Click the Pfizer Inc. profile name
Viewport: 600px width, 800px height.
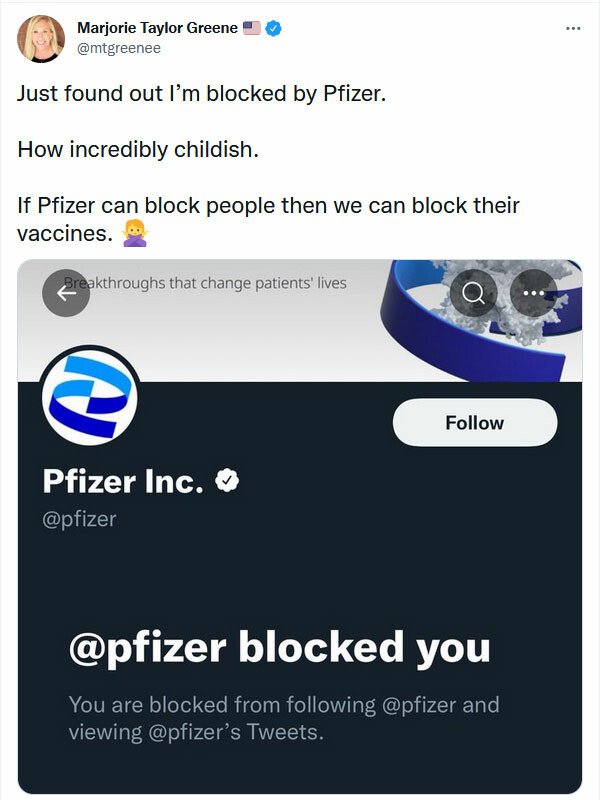tap(123, 482)
